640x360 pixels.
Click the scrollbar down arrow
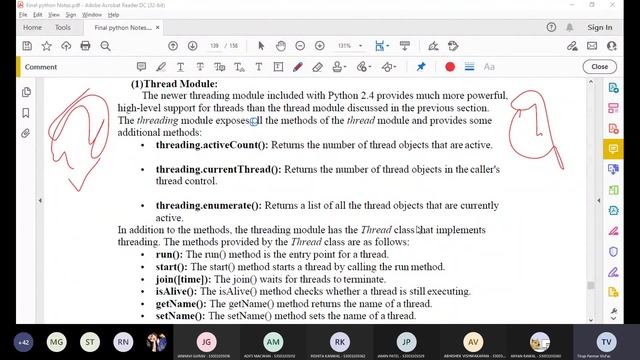point(591,320)
